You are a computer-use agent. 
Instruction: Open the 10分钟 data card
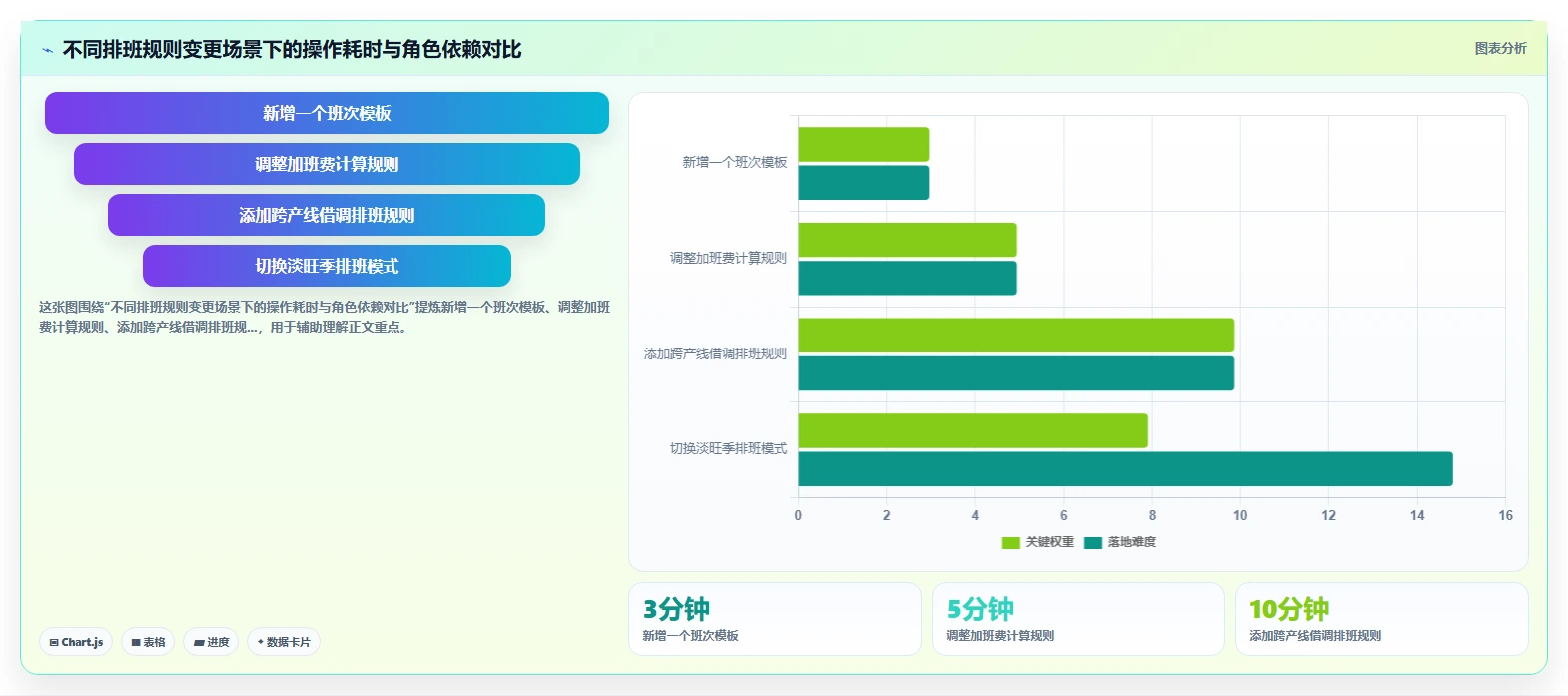[1382, 619]
